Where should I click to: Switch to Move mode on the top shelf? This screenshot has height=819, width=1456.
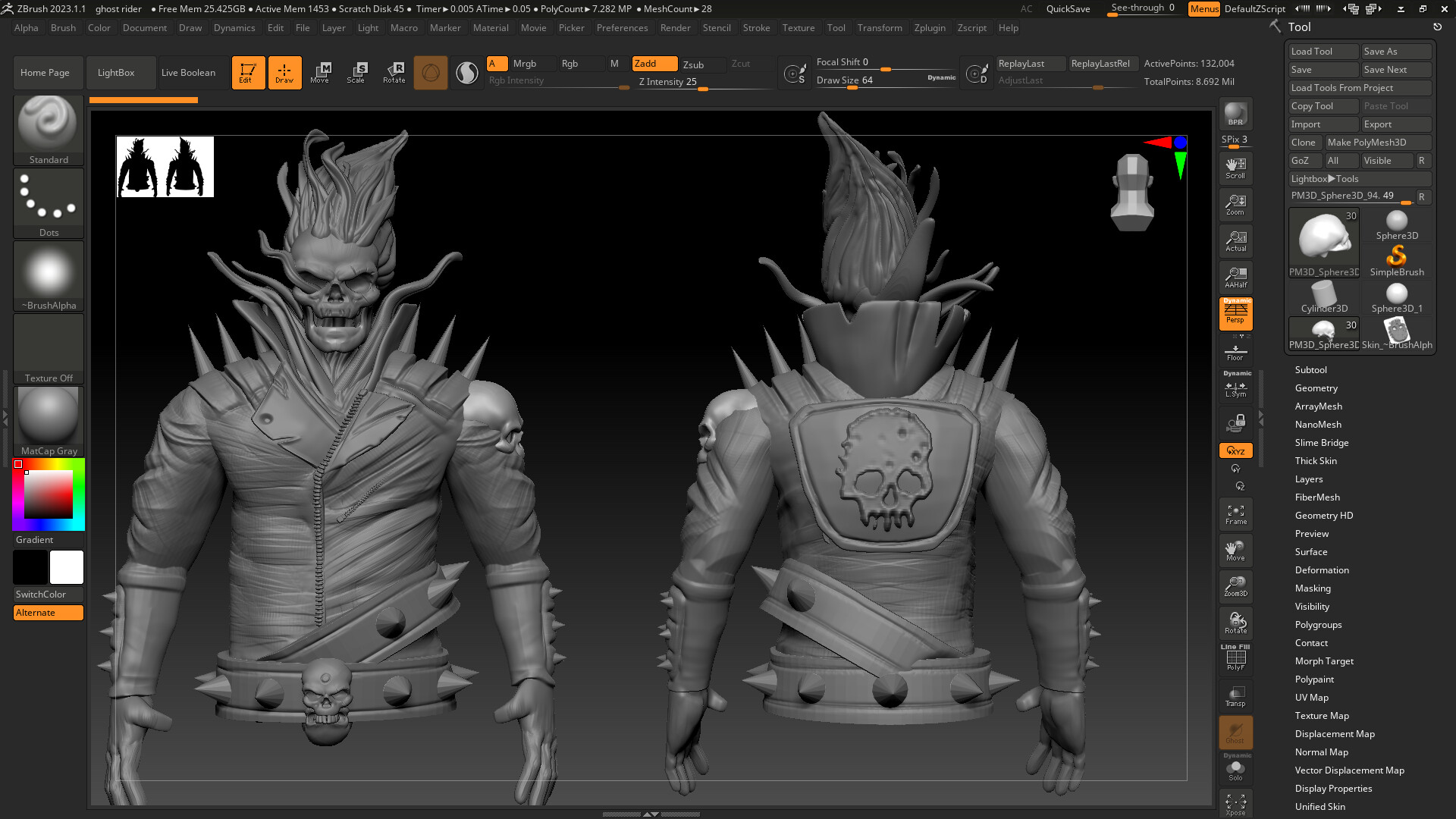pos(321,72)
